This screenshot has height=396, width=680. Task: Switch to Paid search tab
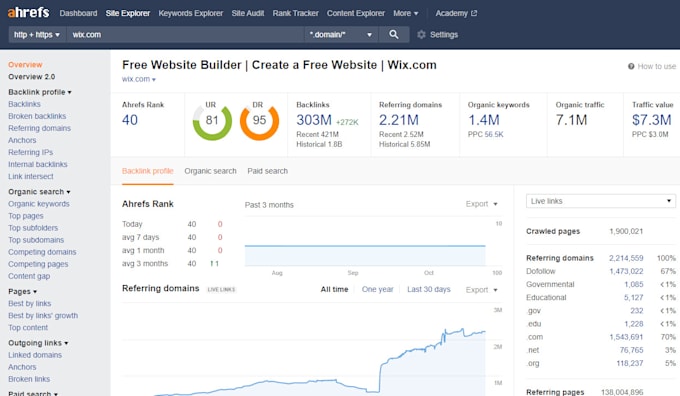268,171
